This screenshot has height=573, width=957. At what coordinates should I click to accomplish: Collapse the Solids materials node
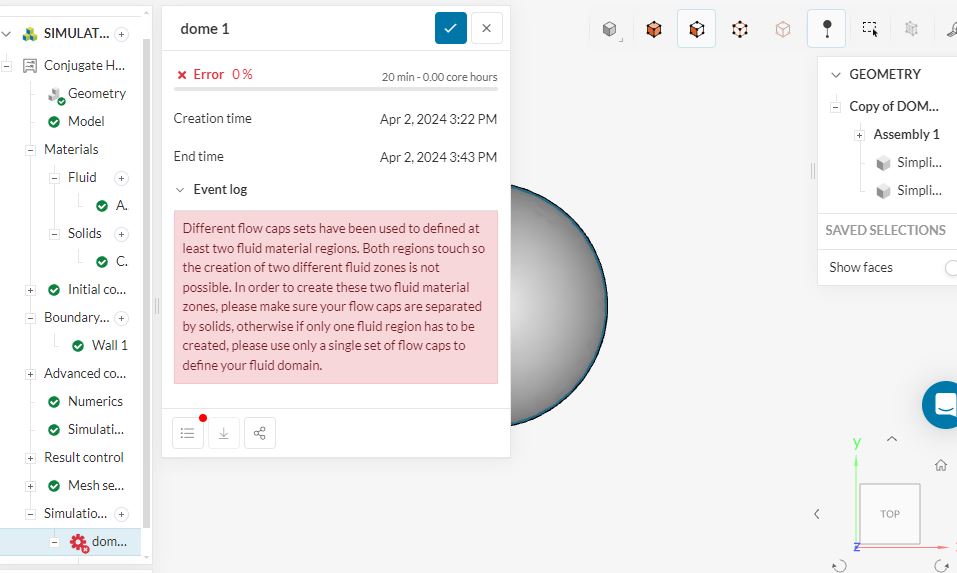pos(54,234)
